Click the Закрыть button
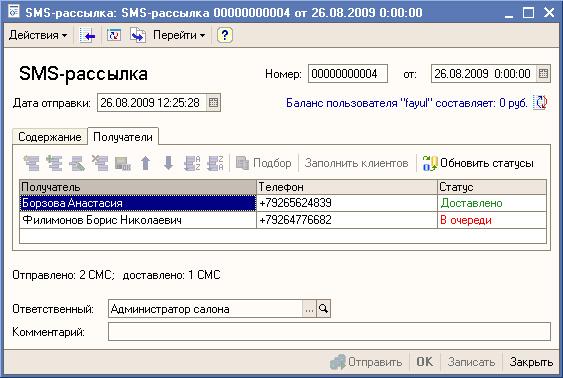Image resolution: width=563 pixels, height=378 pixels. [x=531, y=362]
